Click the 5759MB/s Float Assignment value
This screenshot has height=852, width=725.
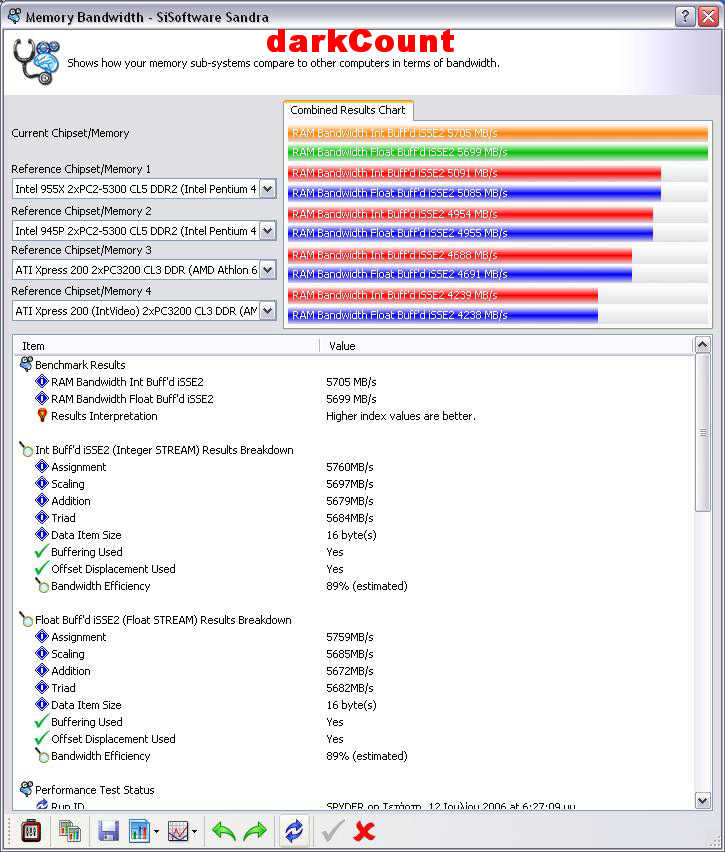click(350, 637)
